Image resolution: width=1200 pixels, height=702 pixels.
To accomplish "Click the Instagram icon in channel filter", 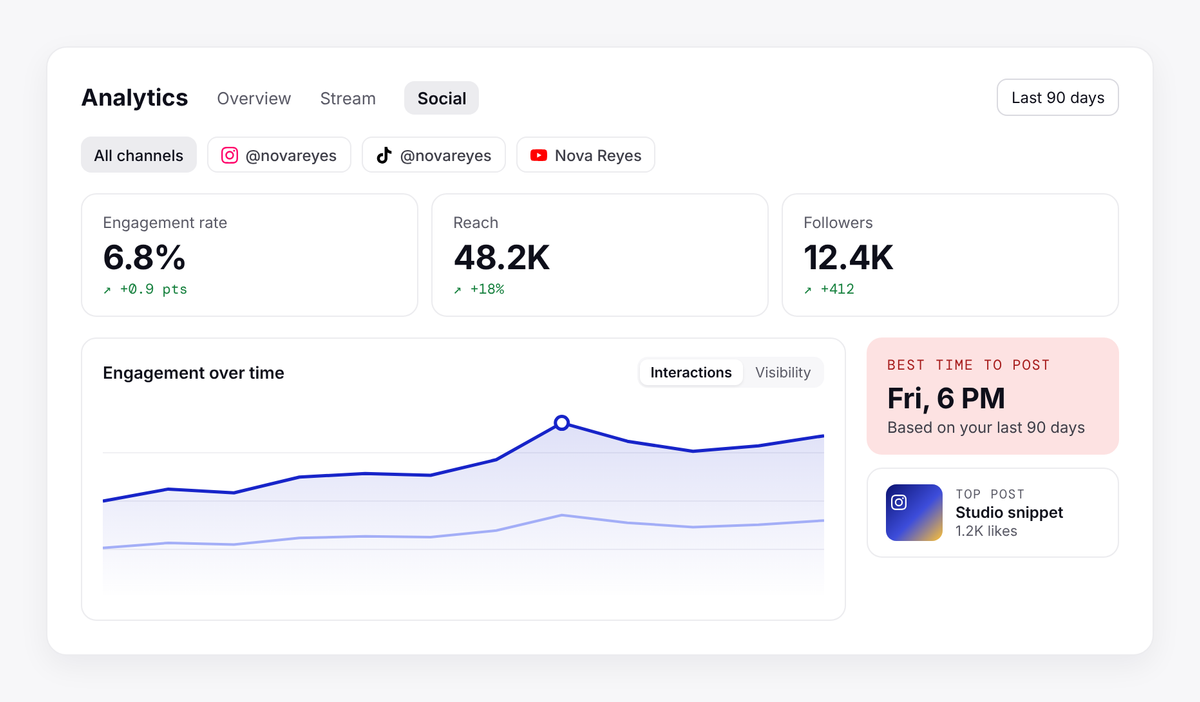I will [230, 155].
